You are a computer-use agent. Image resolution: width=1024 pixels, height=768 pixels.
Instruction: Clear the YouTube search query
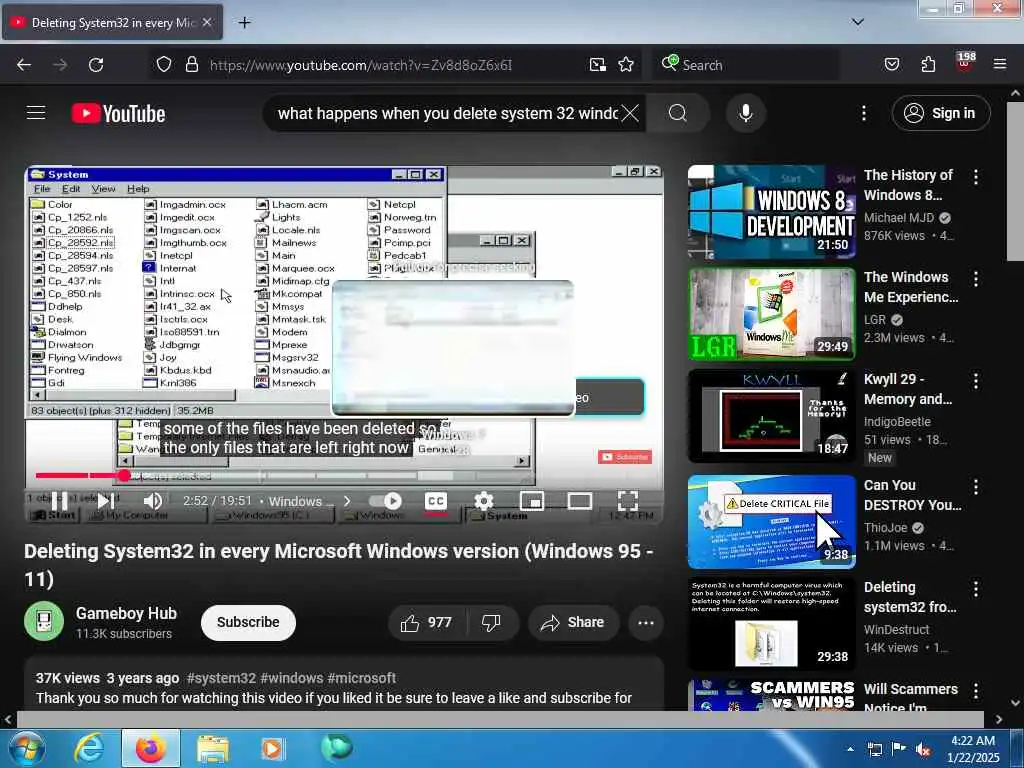630,114
